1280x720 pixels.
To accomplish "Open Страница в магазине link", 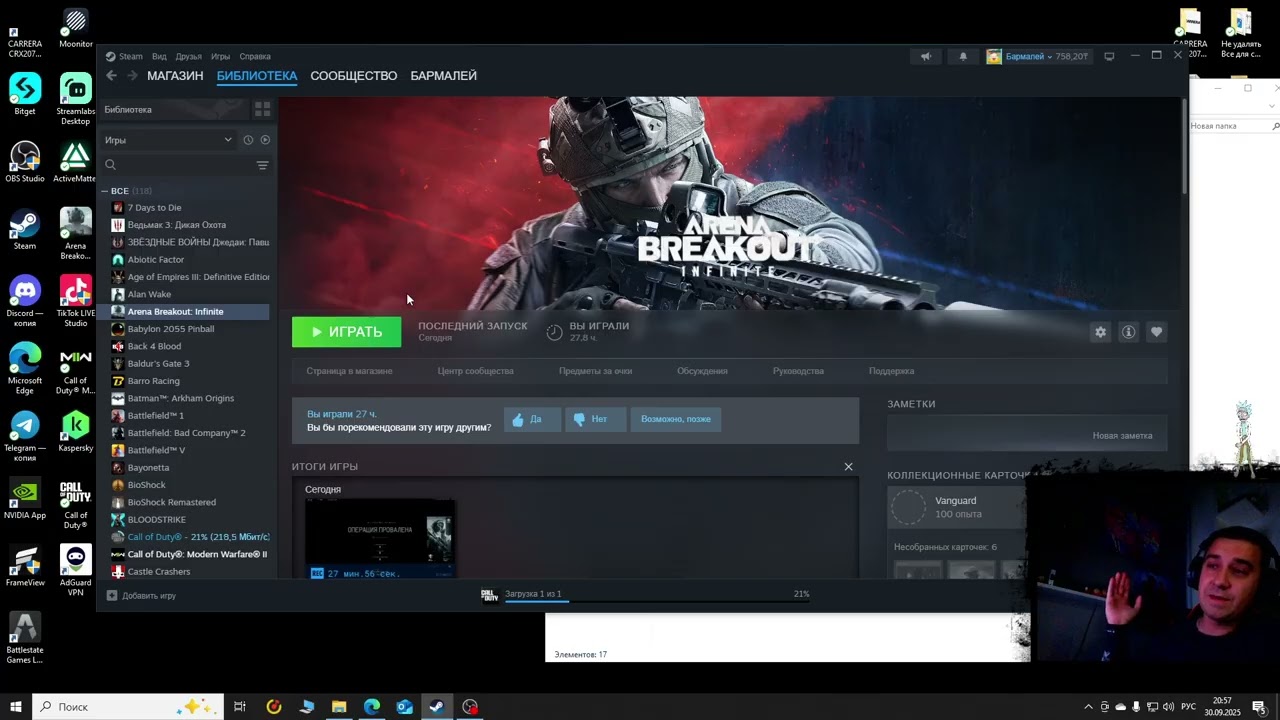I will (349, 371).
